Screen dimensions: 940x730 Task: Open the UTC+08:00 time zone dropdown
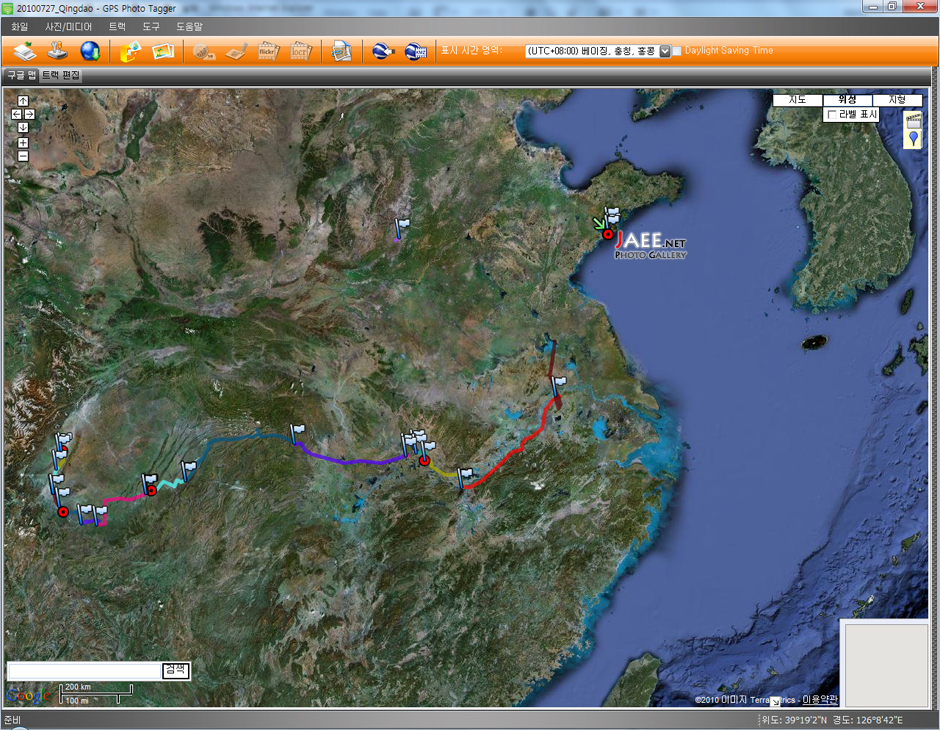[665, 51]
